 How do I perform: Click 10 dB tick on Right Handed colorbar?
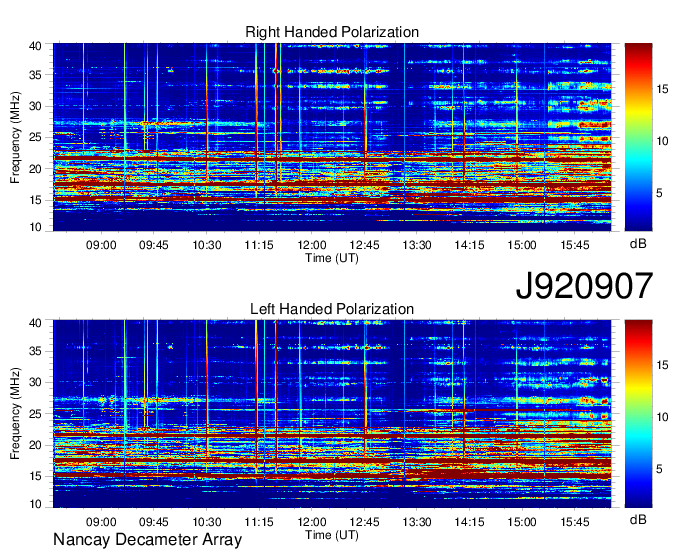662,141
